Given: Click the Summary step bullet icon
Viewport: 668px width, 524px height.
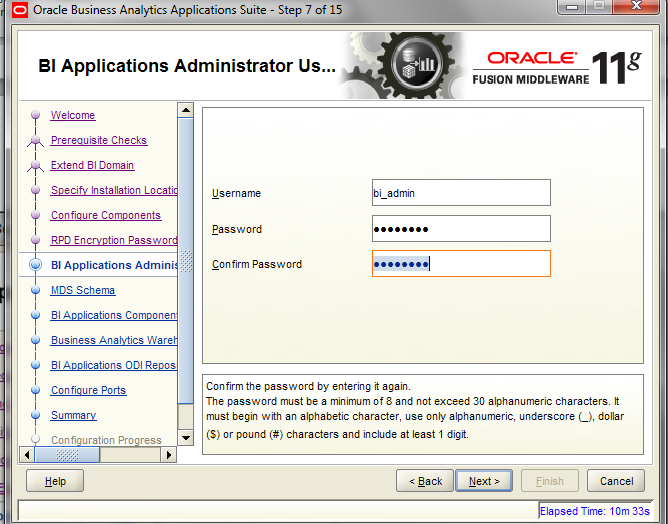Looking at the screenshot, I should tap(36, 415).
